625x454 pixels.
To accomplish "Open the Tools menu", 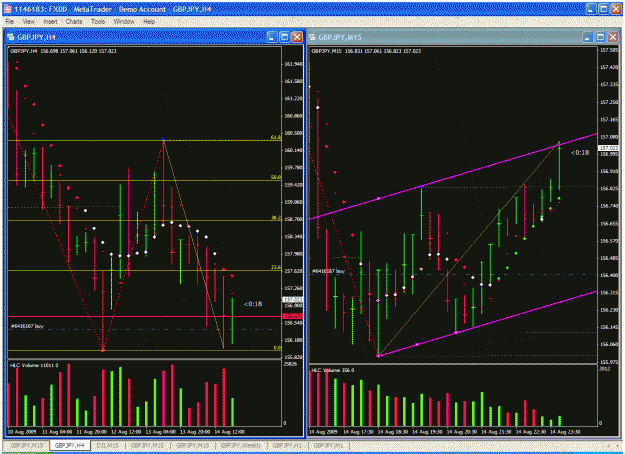I will [x=98, y=22].
